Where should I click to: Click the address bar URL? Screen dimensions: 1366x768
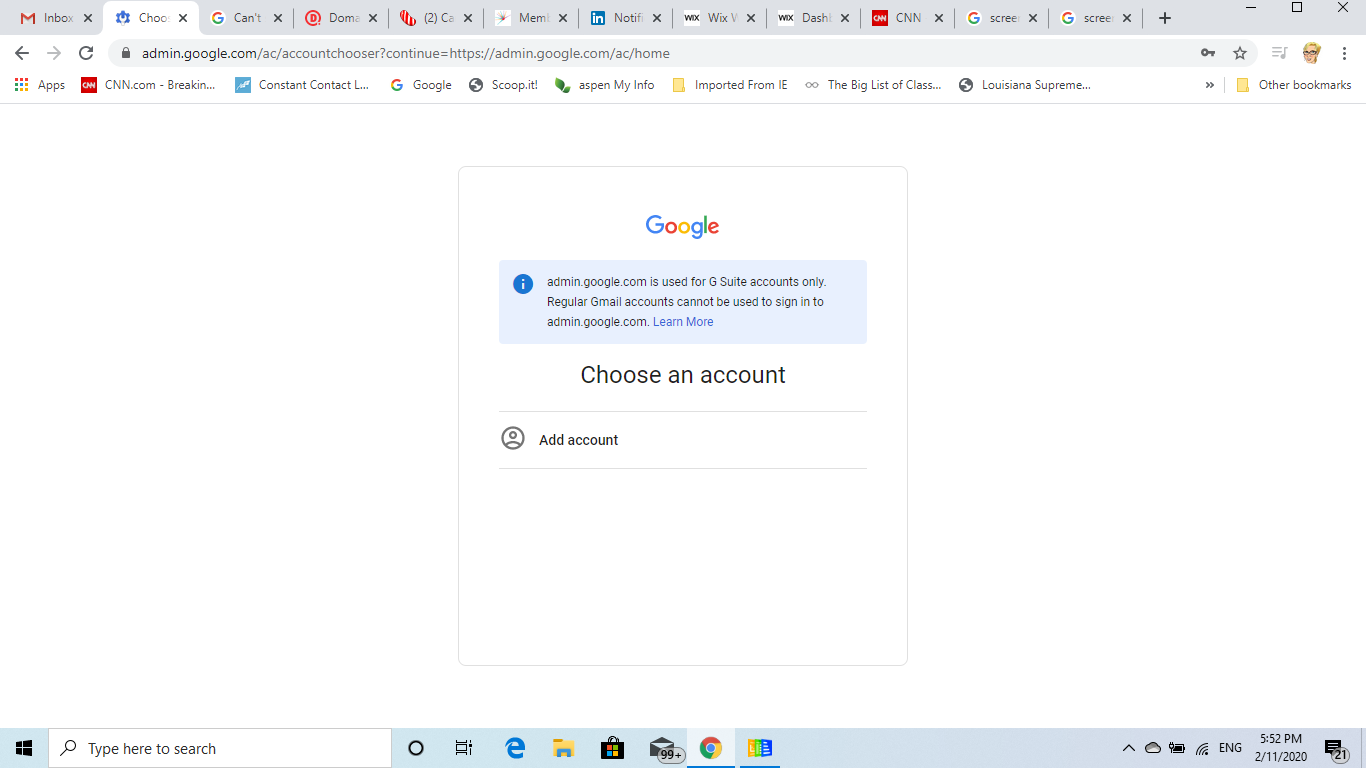(406, 53)
